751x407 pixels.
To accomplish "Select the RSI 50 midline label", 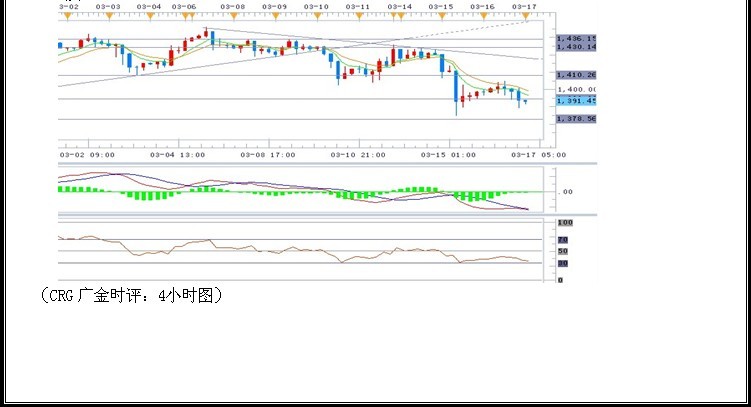I will 563,251.
